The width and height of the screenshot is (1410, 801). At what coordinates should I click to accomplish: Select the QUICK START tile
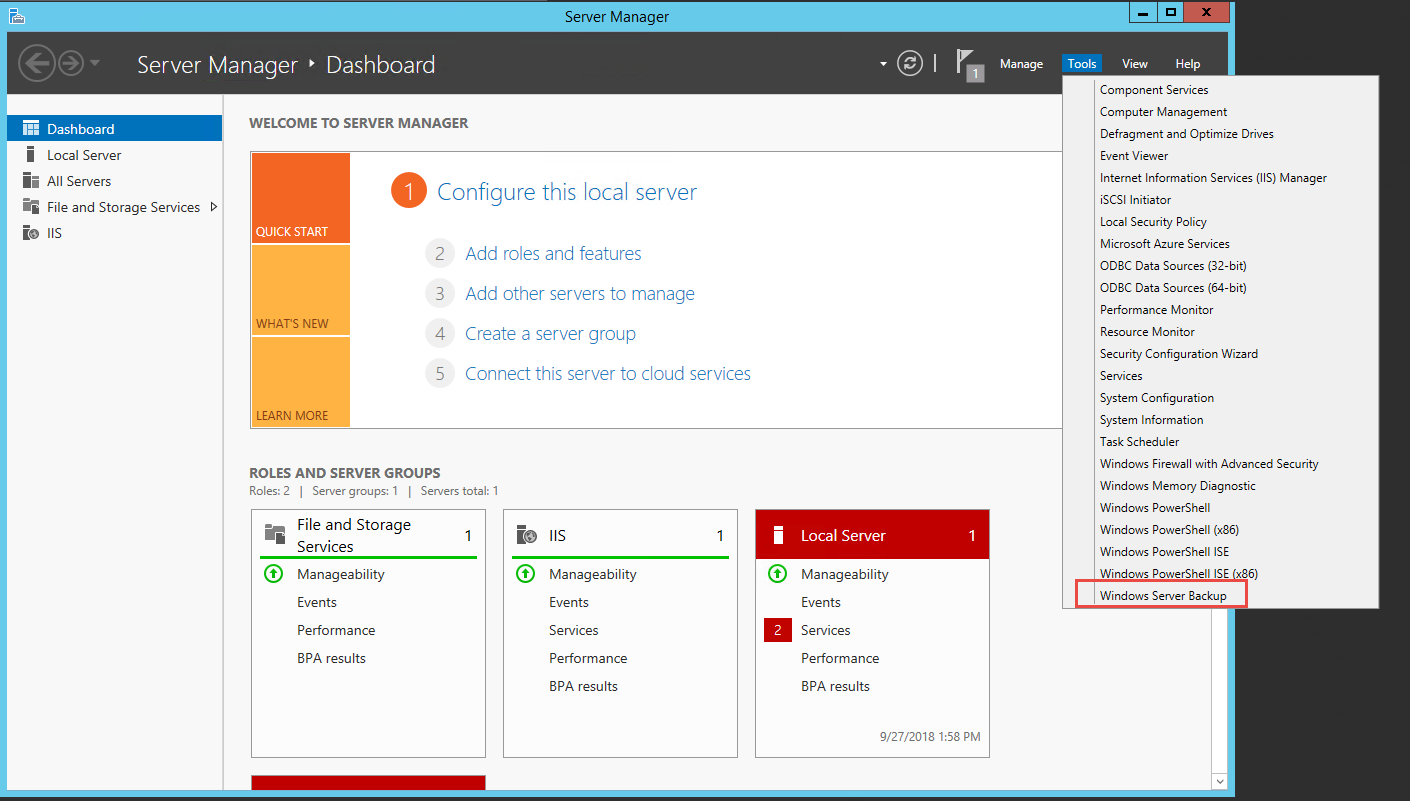[301, 198]
